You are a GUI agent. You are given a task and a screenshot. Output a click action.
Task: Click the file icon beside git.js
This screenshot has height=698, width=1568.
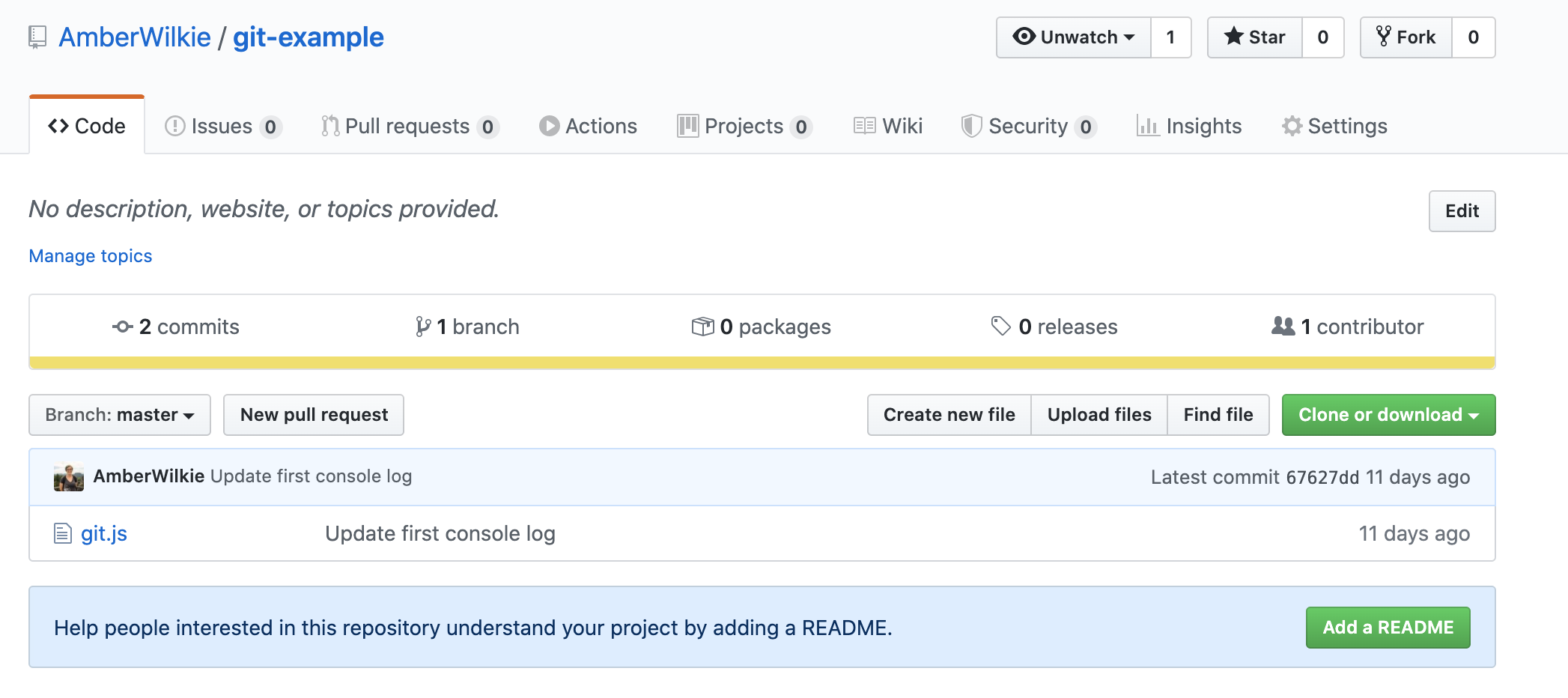pos(63,534)
